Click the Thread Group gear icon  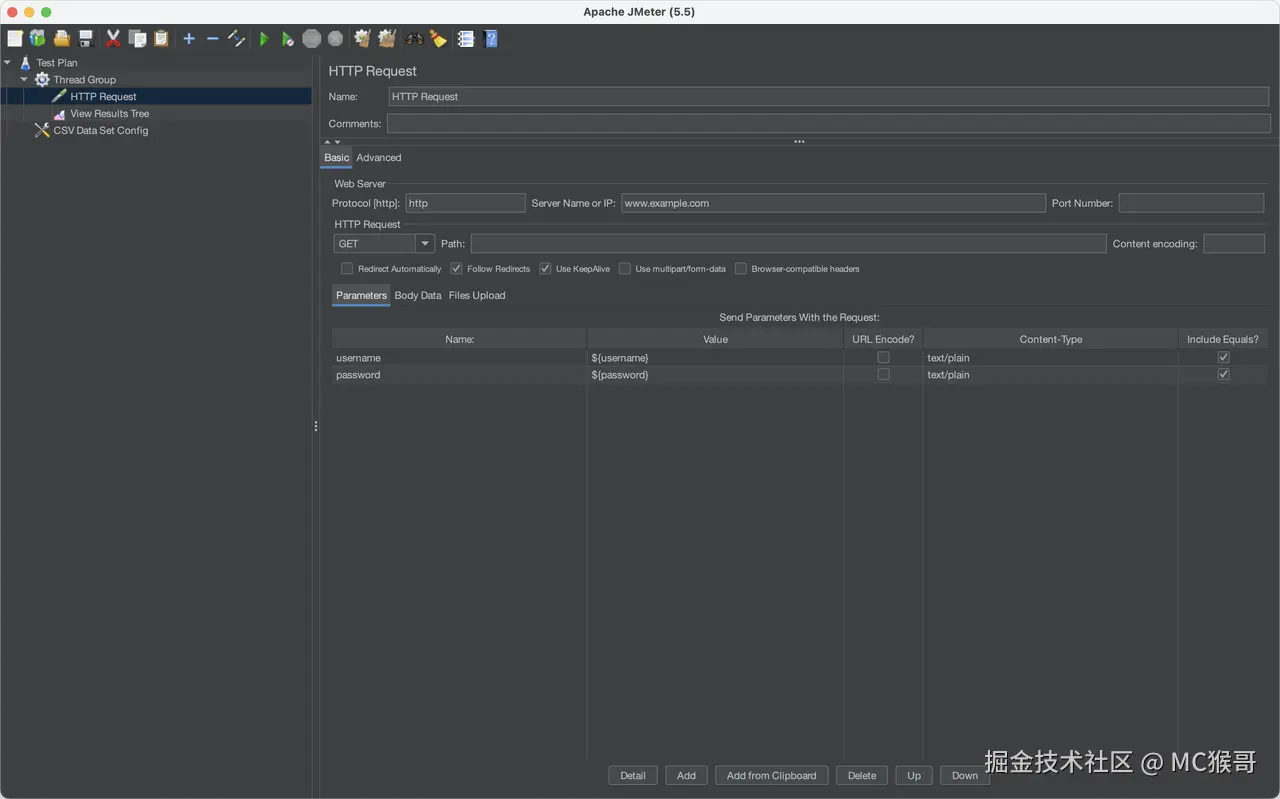coord(42,80)
